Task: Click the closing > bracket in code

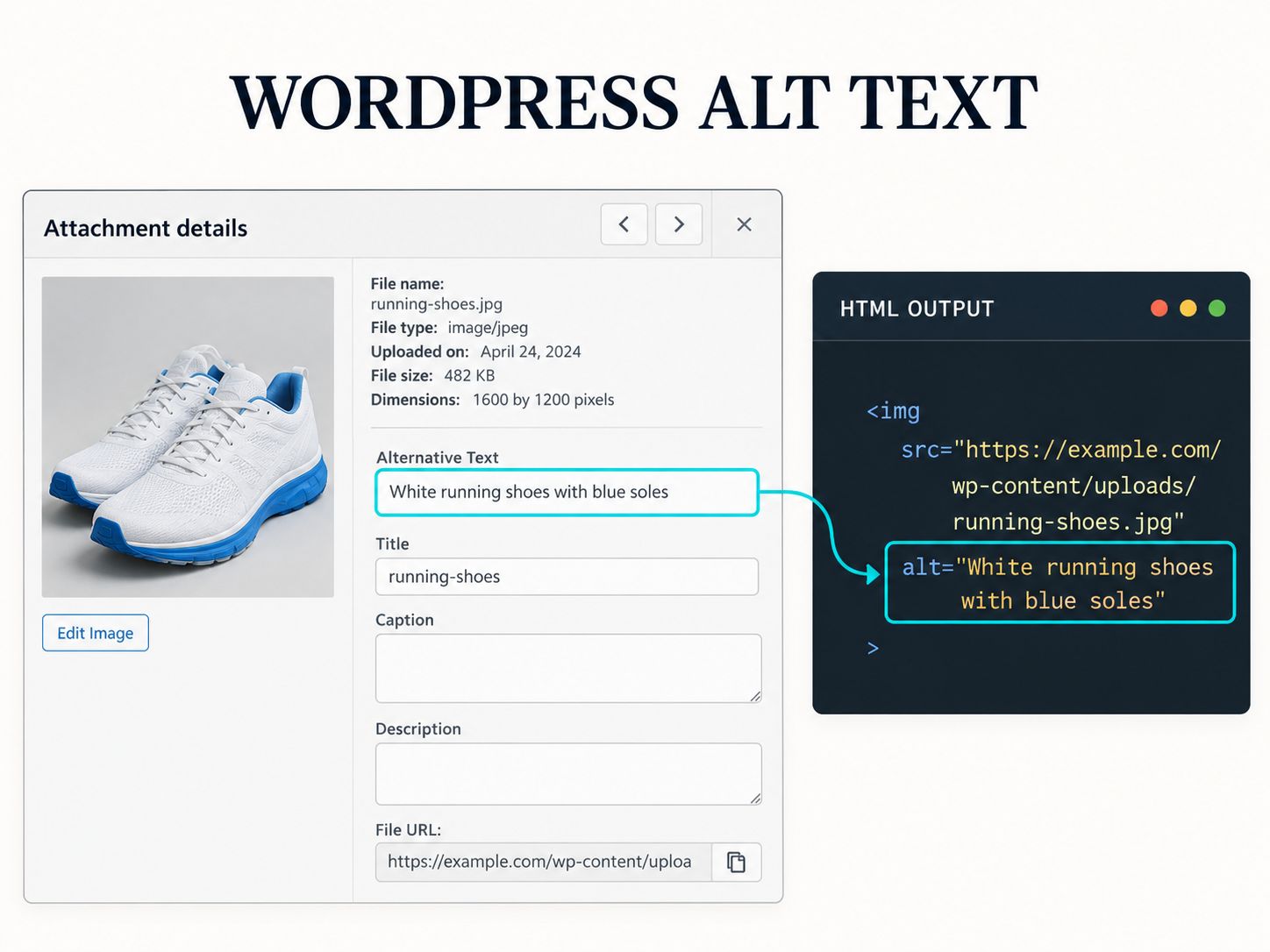Action: (x=873, y=648)
